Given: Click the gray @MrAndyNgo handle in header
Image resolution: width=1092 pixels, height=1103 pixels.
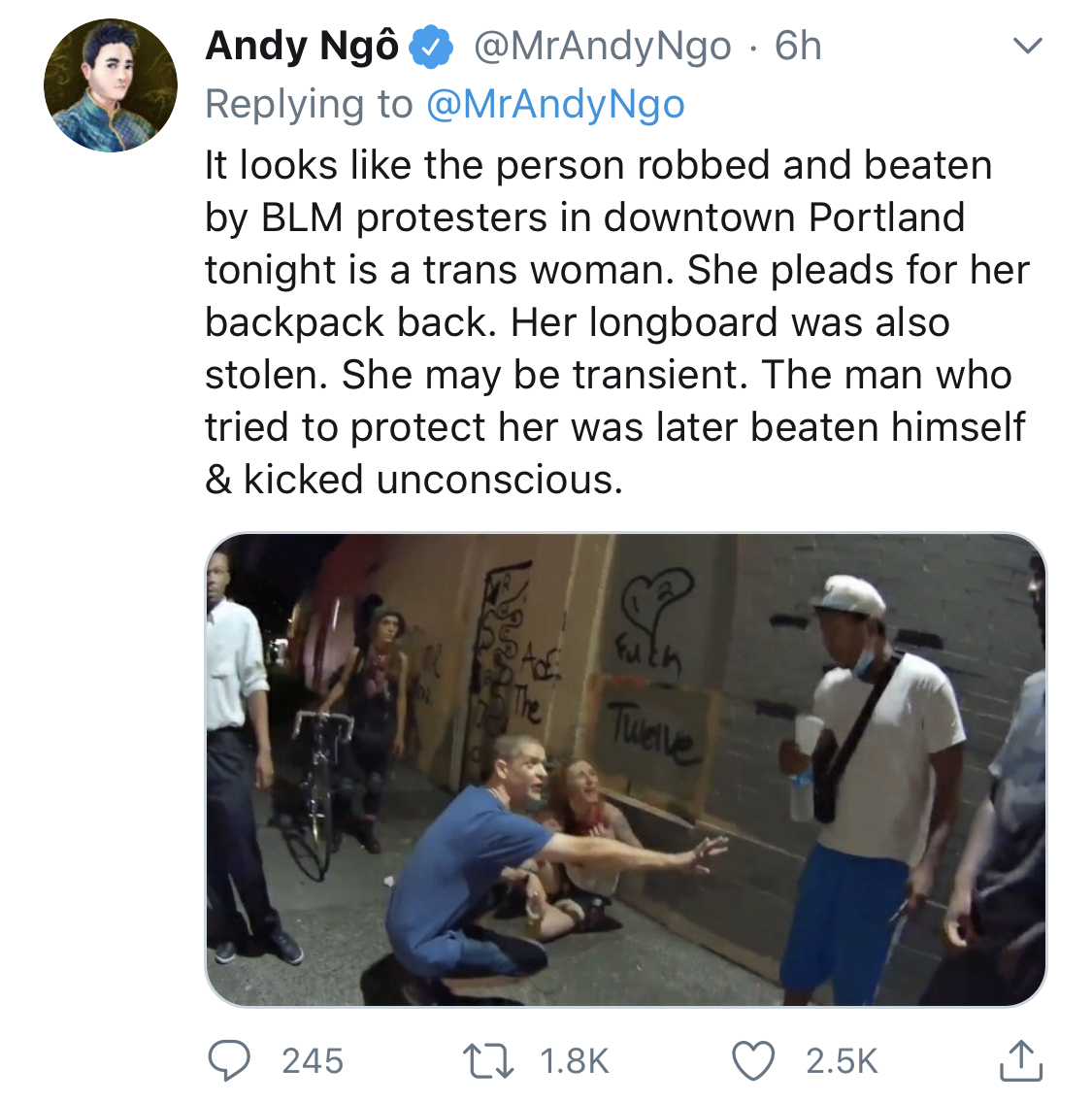Looking at the screenshot, I should [x=602, y=47].
